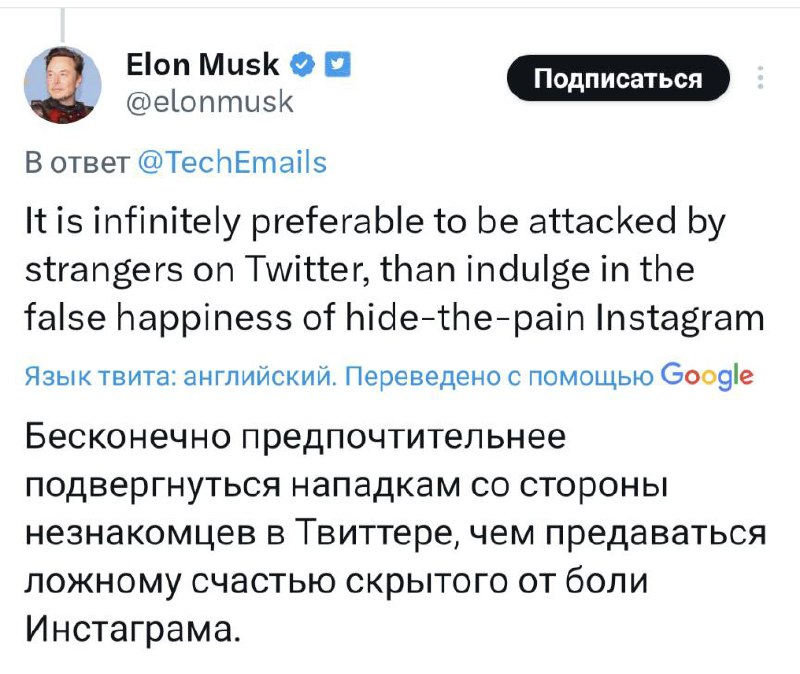Click the Elon Musk display name
Image resolution: width=800 pixels, height=674 pixels.
(204, 66)
